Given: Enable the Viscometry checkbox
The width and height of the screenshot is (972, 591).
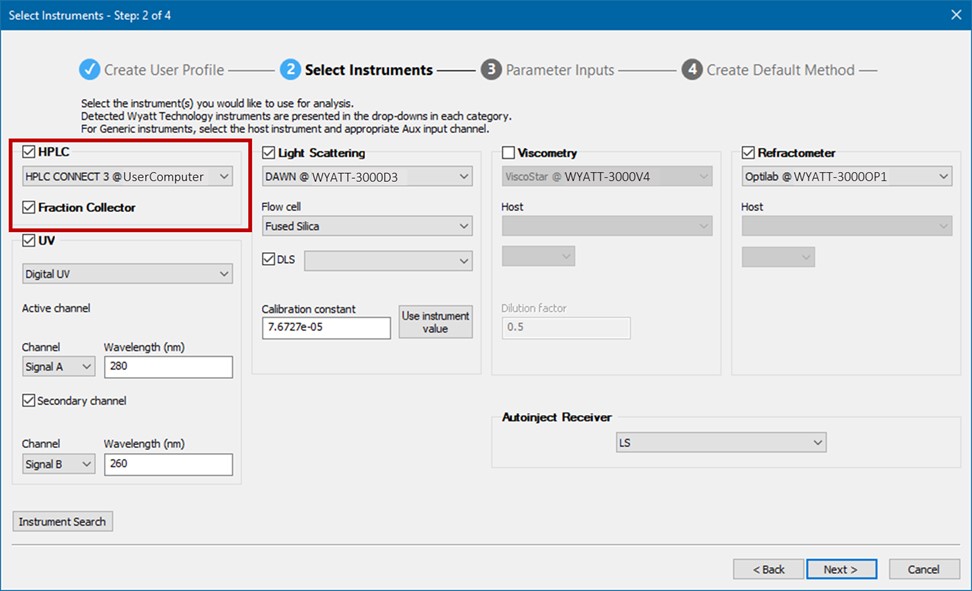Looking at the screenshot, I should point(508,153).
